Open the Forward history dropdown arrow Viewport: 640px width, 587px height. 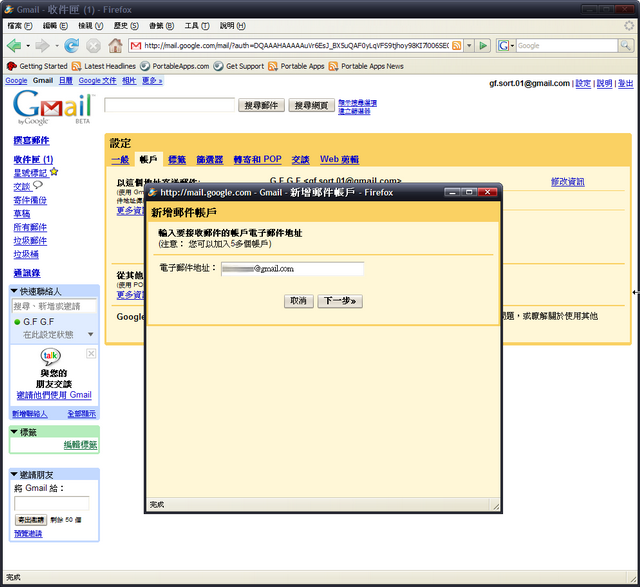57,46
